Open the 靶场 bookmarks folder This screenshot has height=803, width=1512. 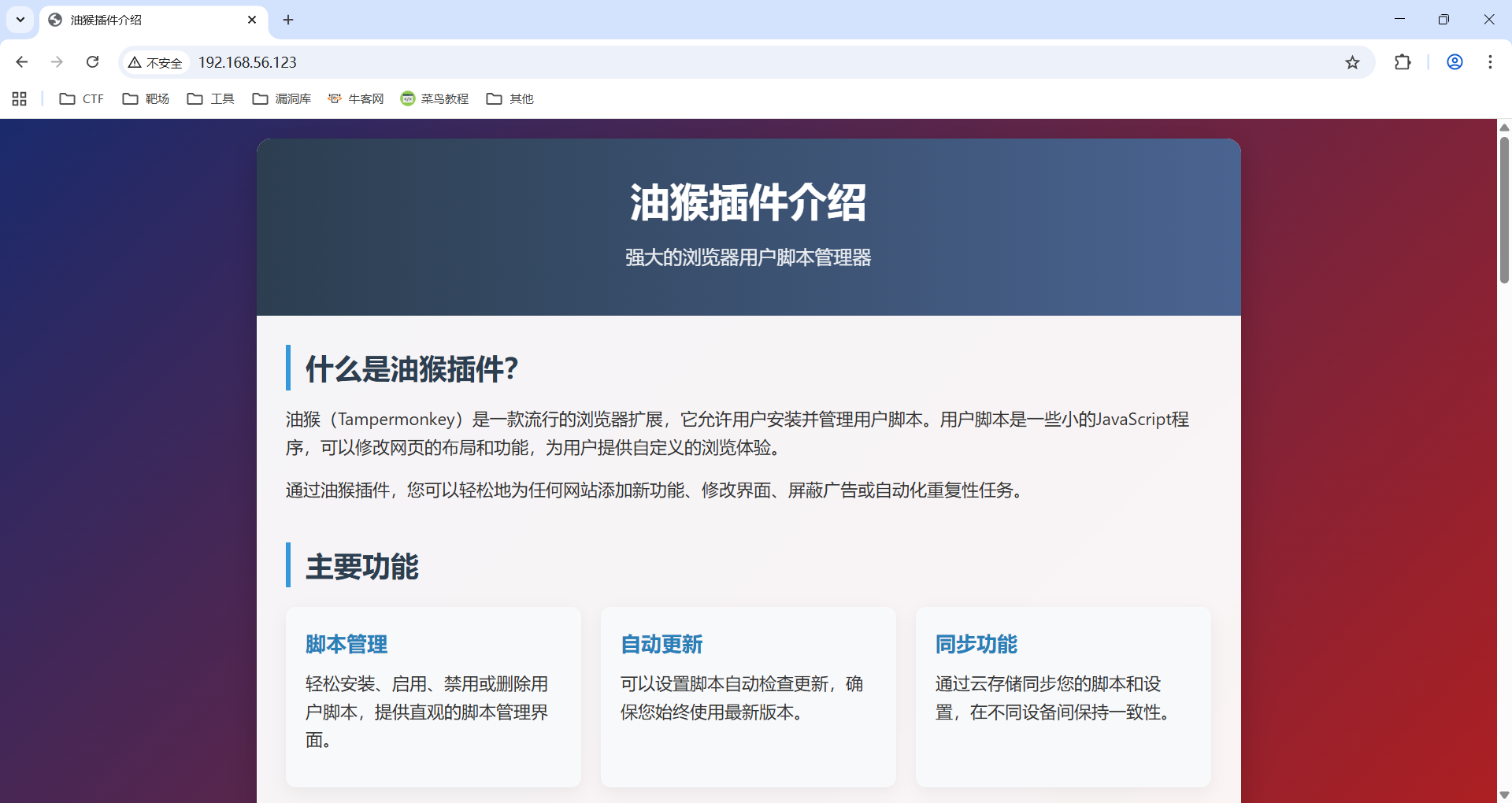click(146, 98)
